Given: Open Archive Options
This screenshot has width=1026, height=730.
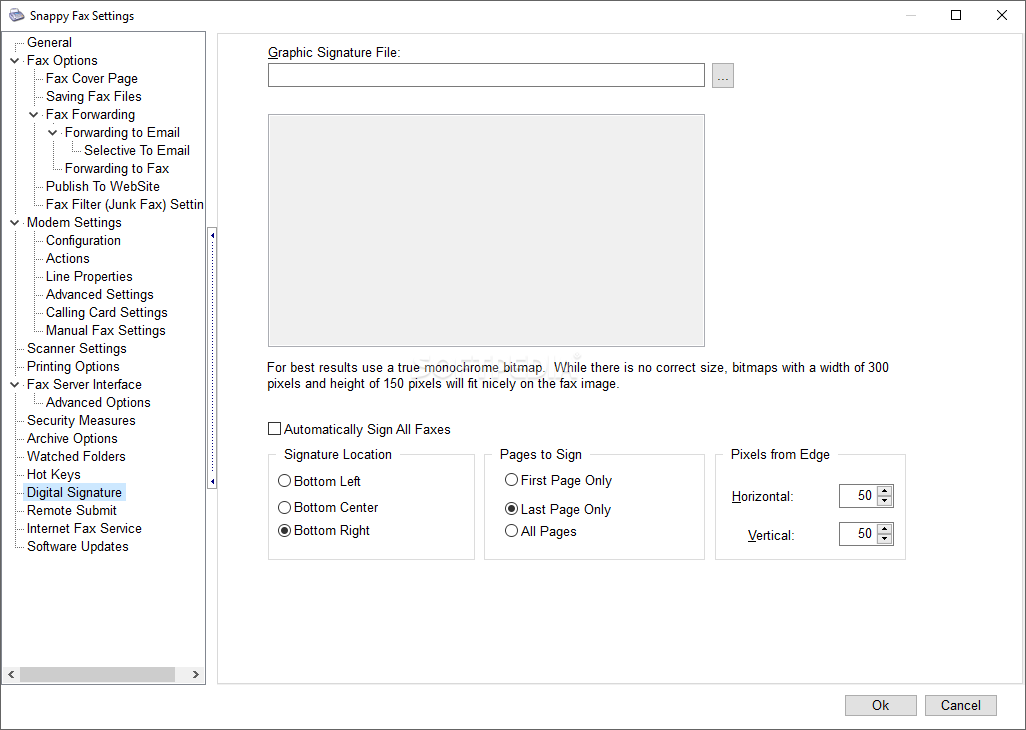Looking at the screenshot, I should tap(72, 438).
